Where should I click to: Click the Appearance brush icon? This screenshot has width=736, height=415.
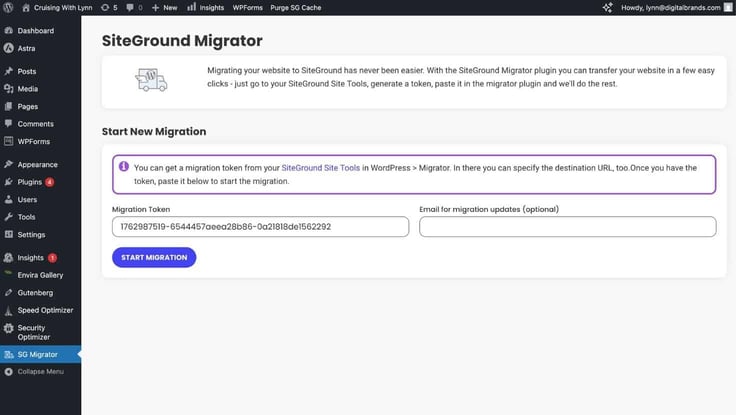[8, 164]
